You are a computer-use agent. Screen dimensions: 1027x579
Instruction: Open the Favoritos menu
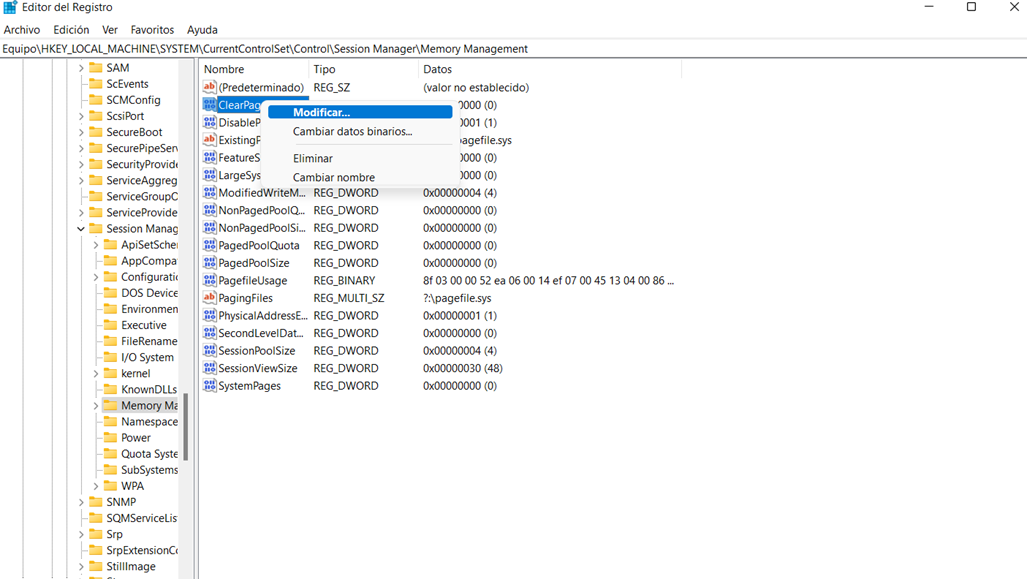(x=152, y=29)
